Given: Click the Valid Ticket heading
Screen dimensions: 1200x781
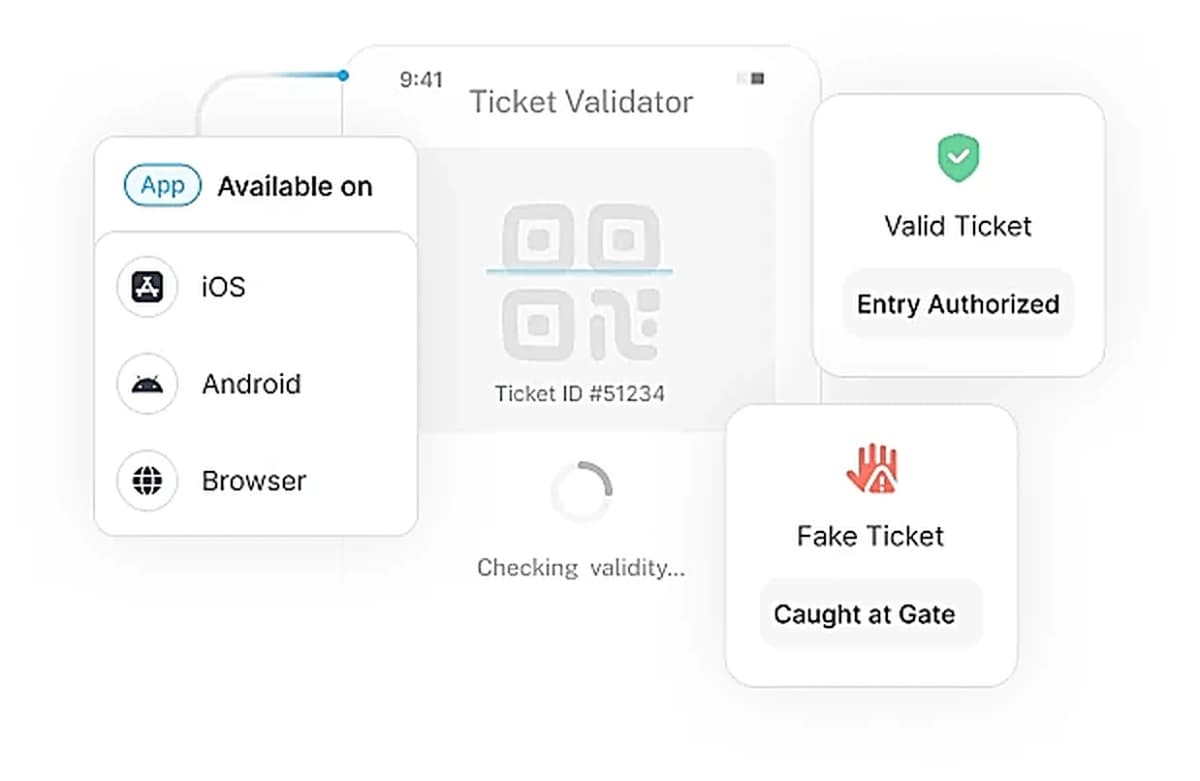Looking at the screenshot, I should click(958, 226).
